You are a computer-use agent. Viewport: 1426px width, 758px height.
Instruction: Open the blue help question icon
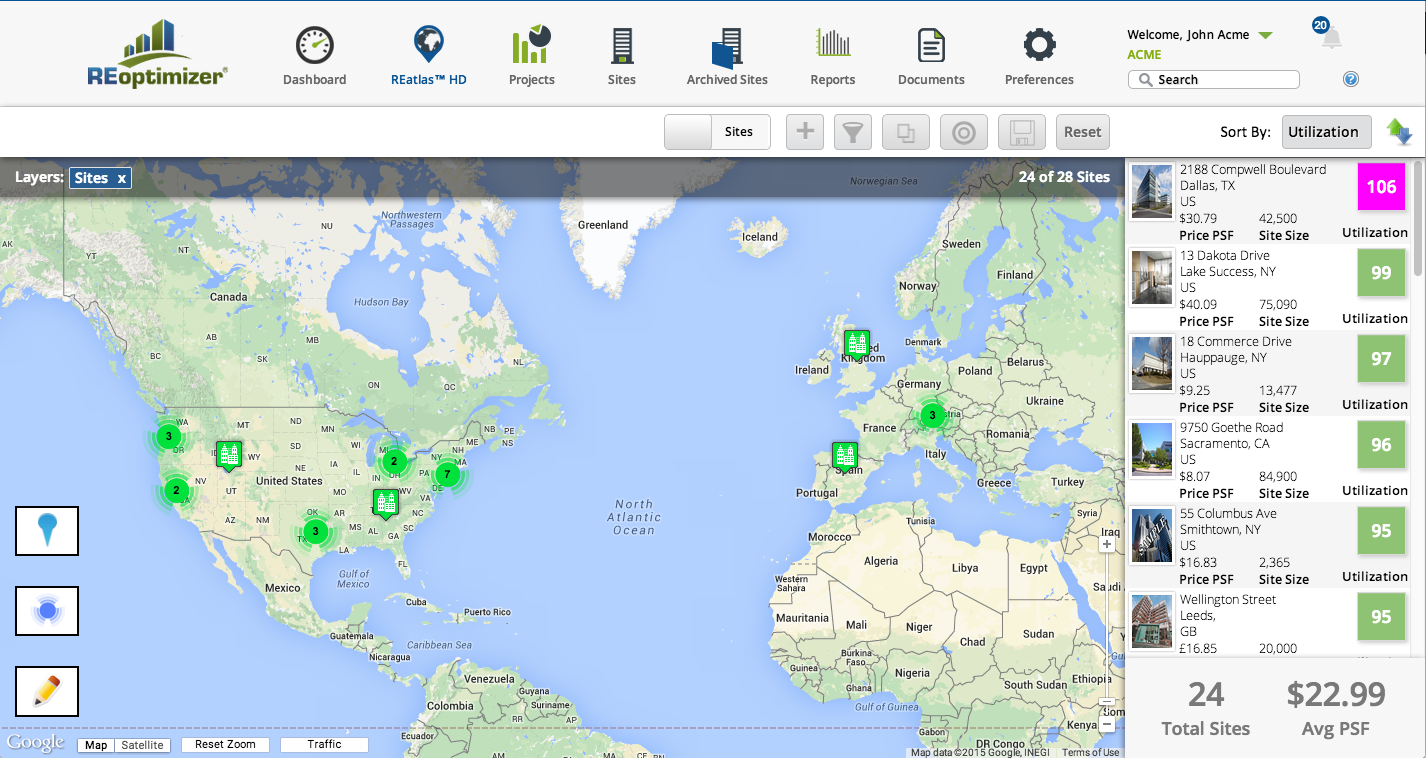click(1351, 79)
